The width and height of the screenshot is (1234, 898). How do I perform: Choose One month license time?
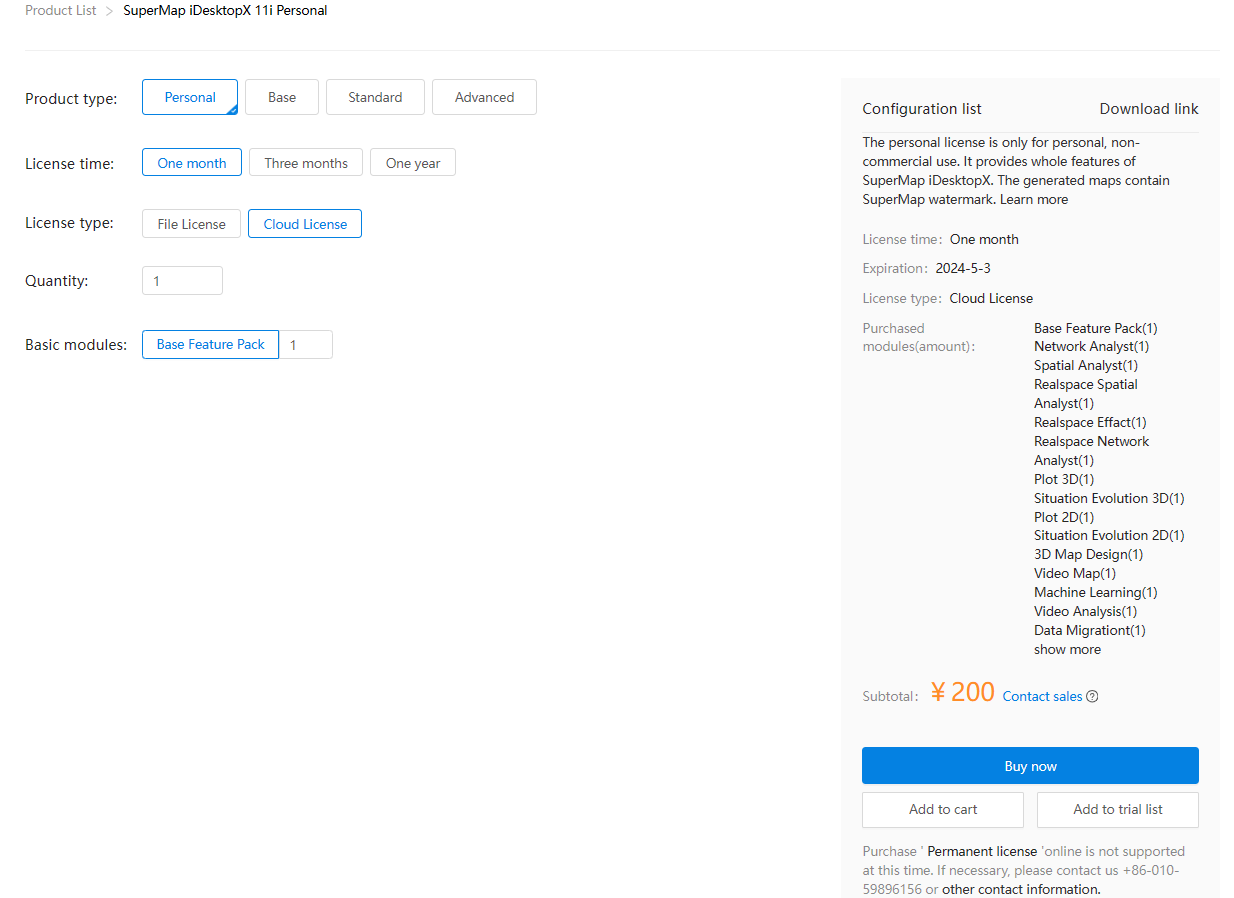tap(192, 163)
